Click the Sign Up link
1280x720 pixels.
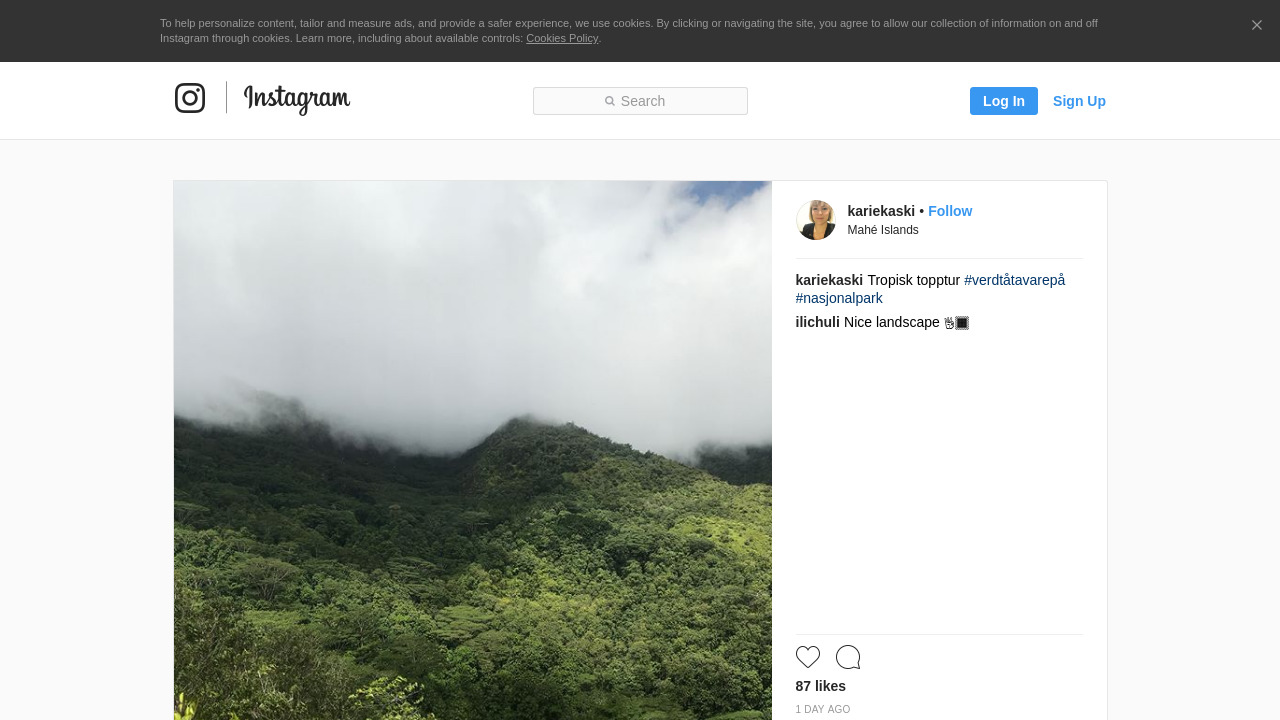(1079, 101)
